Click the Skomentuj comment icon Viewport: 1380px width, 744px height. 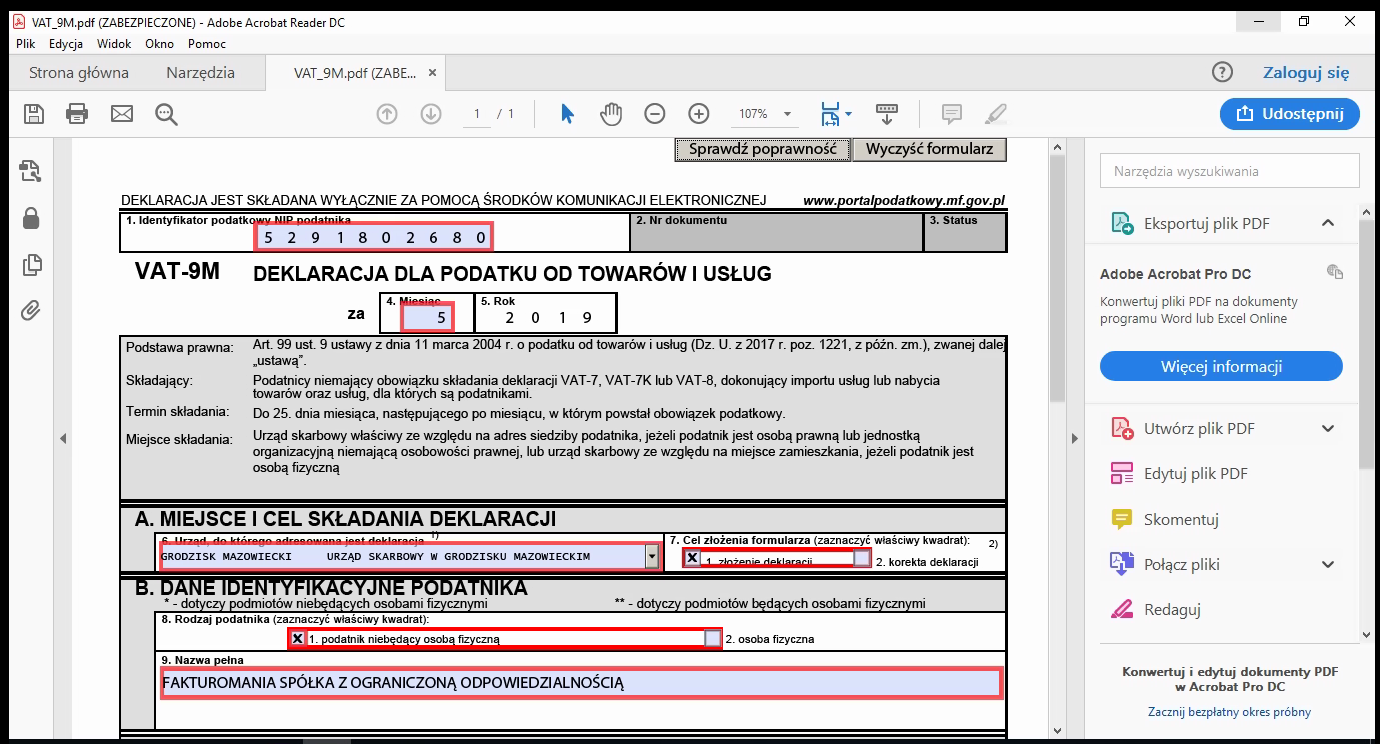[x=1122, y=519]
